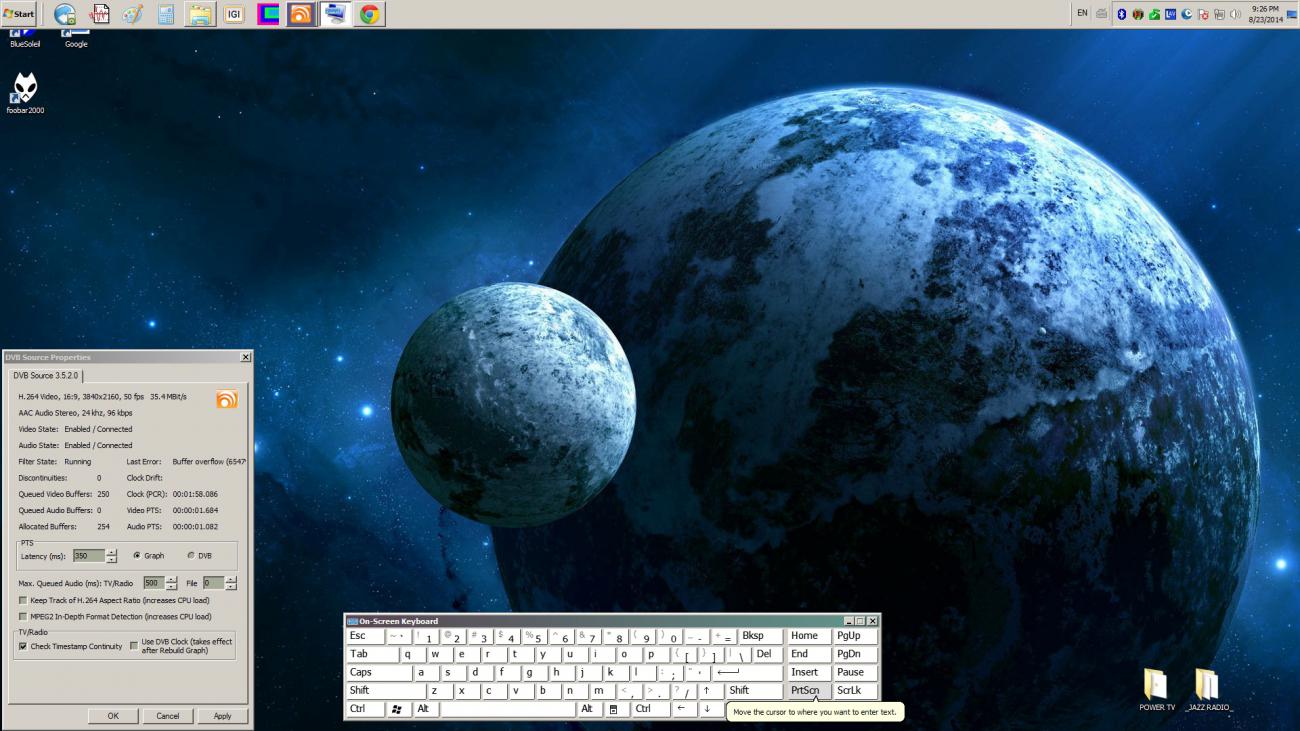The width and height of the screenshot is (1300, 731).
Task: Click the Latency (ms) input field
Action: tap(88, 556)
